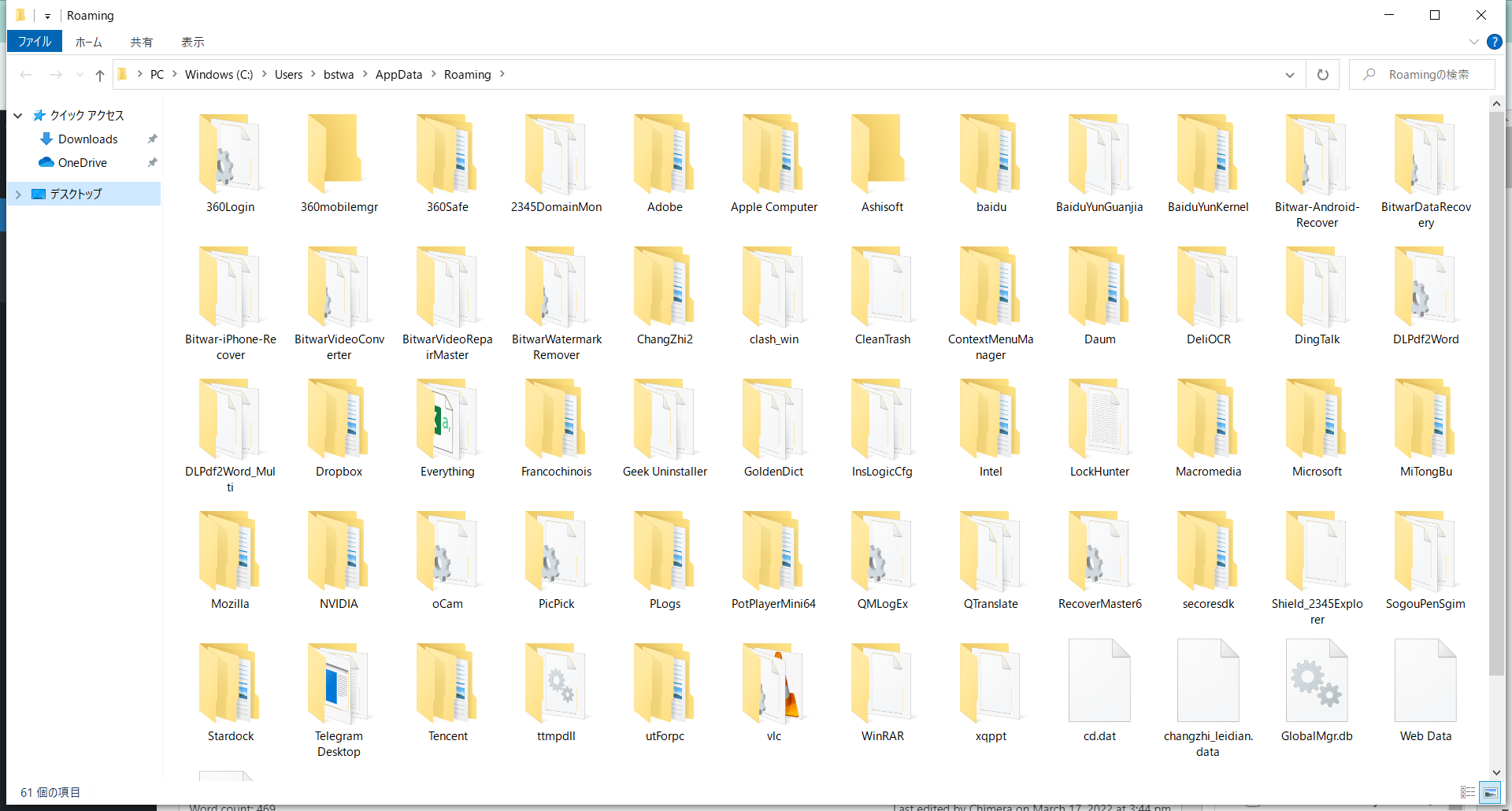Select the NVIDIA folder
This screenshot has width=1512, height=811.
339,561
